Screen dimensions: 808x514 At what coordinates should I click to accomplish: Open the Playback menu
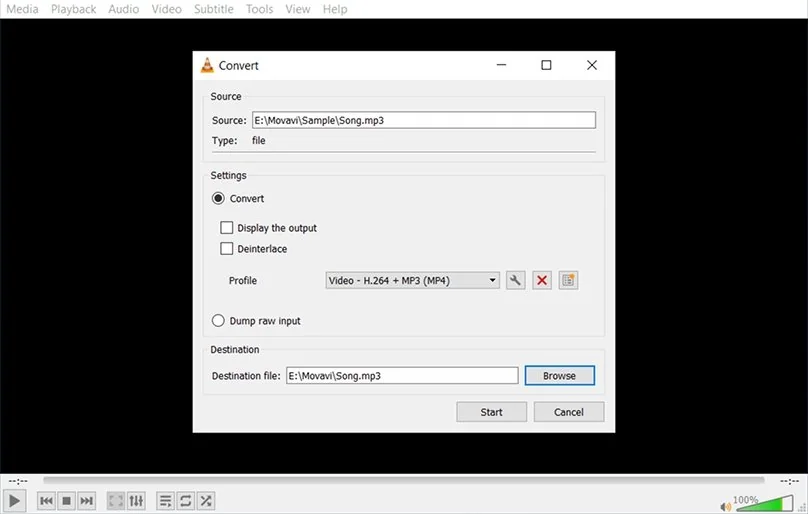74,9
